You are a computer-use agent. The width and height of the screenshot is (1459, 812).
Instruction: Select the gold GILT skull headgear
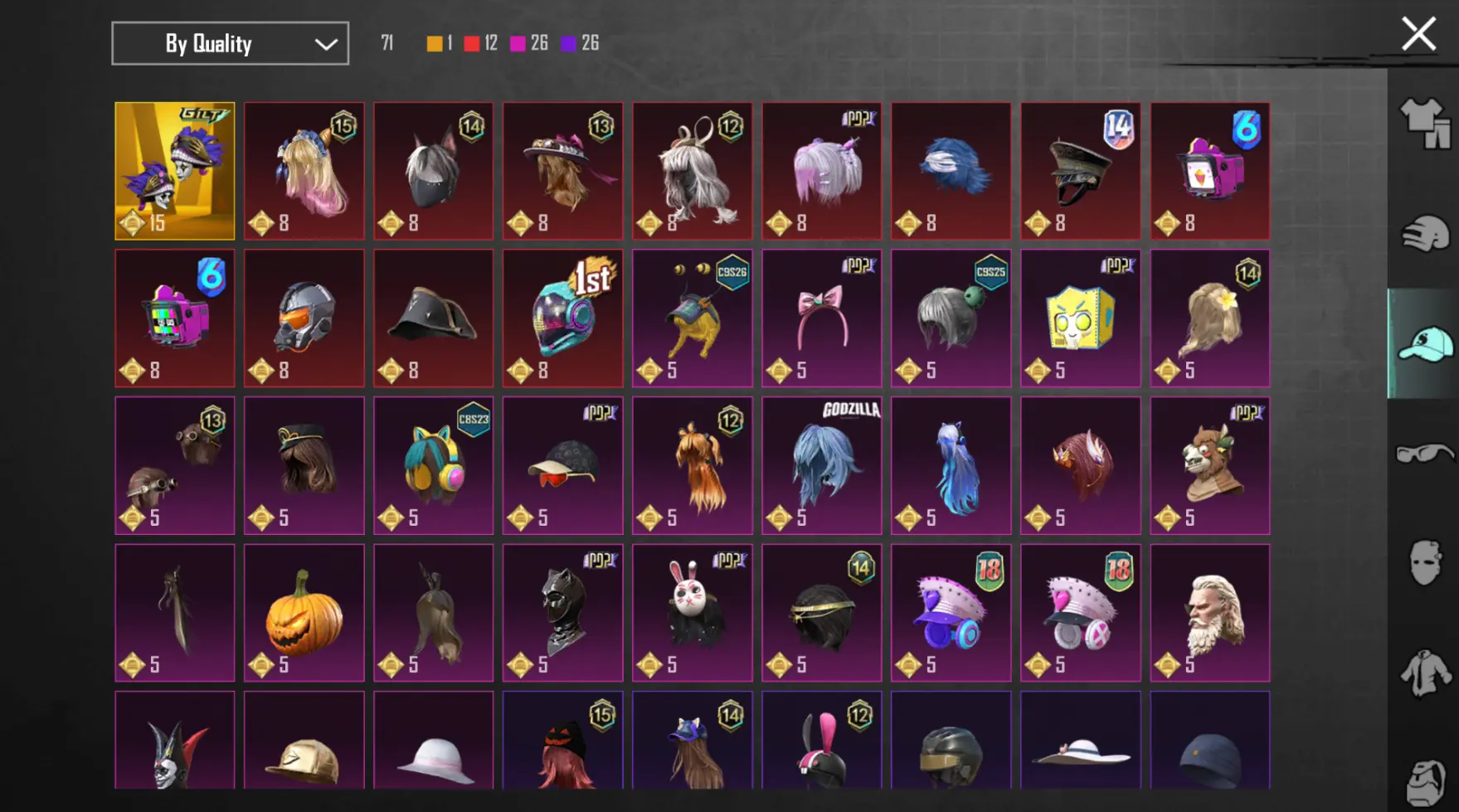click(x=175, y=171)
